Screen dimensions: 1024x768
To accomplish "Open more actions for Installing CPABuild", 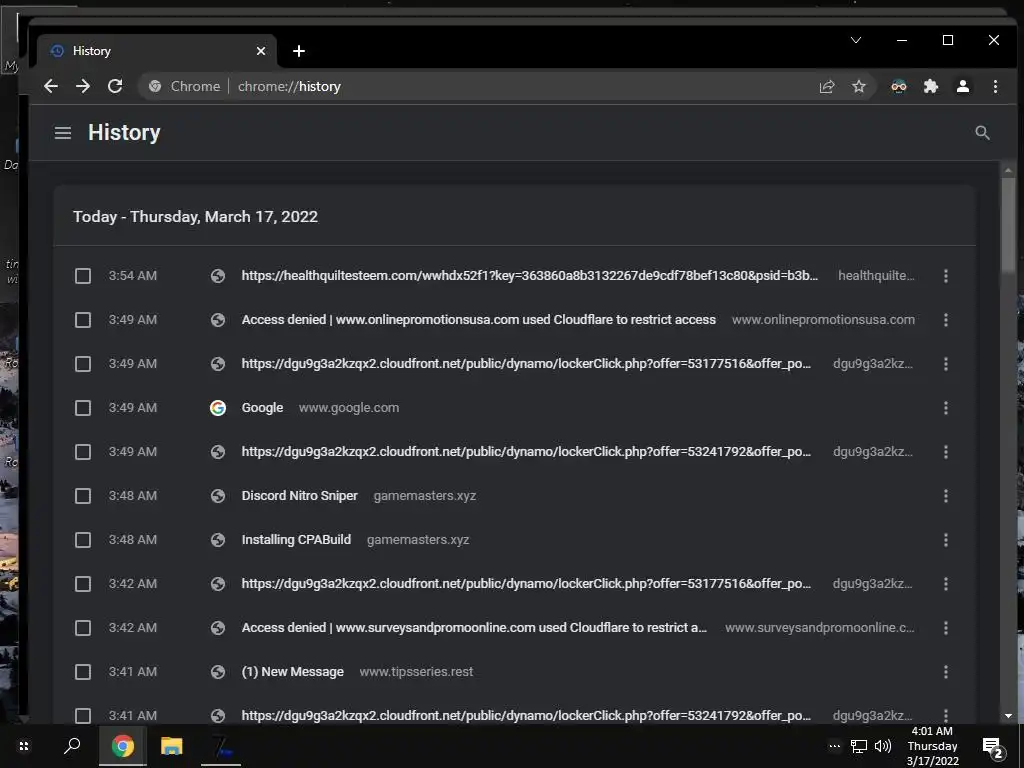I will click(x=946, y=540).
